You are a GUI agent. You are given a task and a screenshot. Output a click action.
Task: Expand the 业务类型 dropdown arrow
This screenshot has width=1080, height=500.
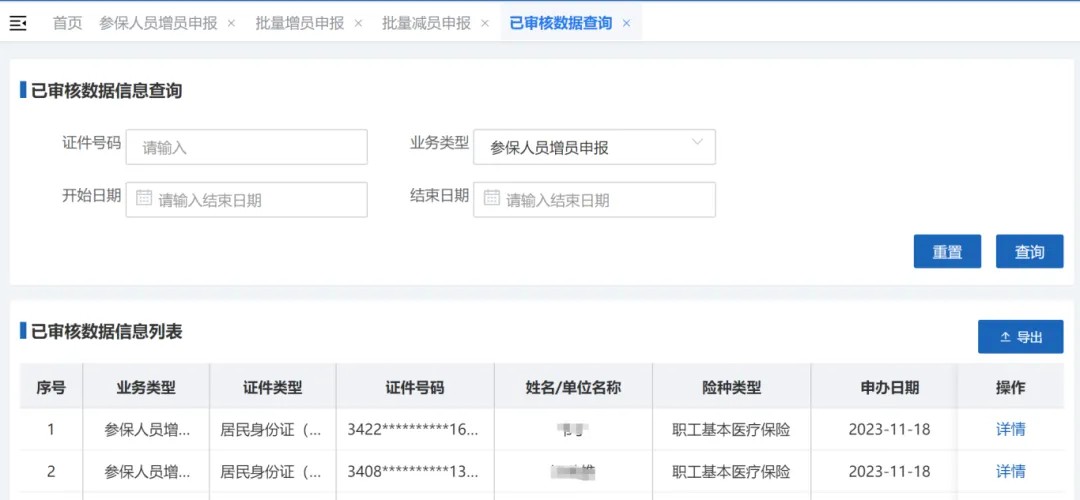click(697, 143)
